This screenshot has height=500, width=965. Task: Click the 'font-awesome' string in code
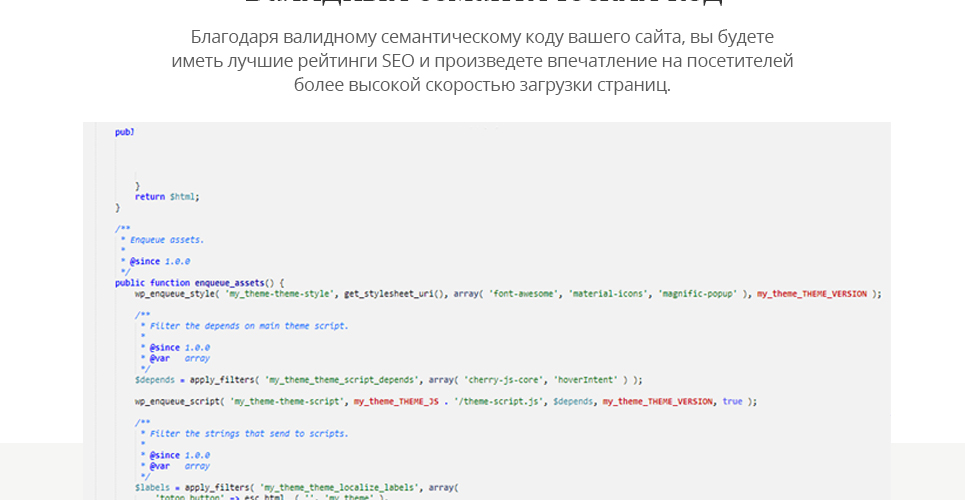tap(523, 294)
